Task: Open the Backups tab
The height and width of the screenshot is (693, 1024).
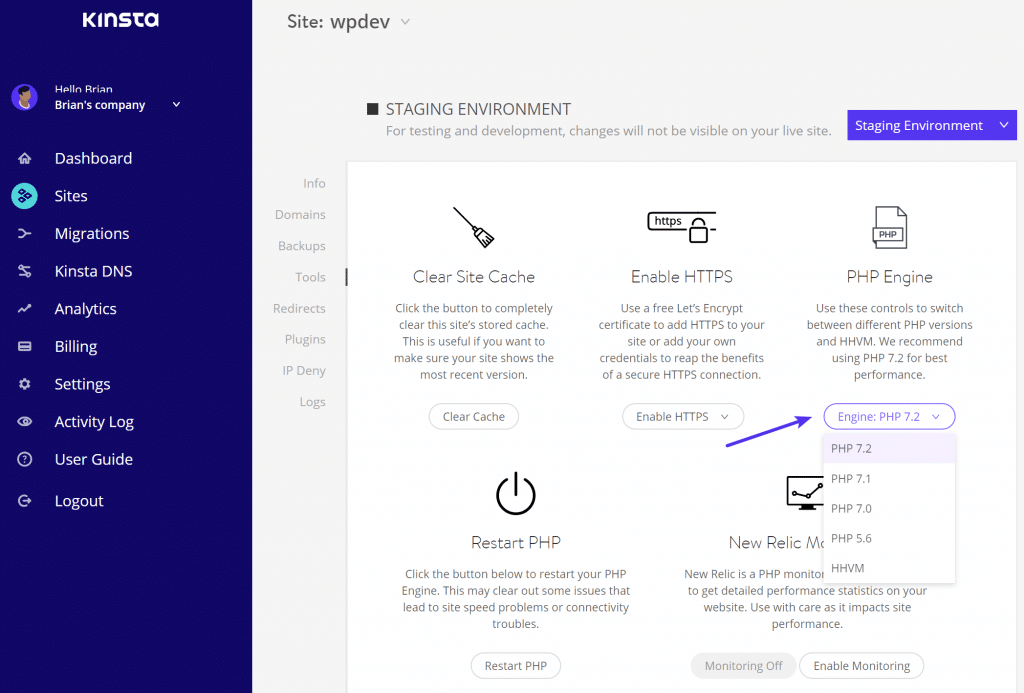Action: point(302,246)
